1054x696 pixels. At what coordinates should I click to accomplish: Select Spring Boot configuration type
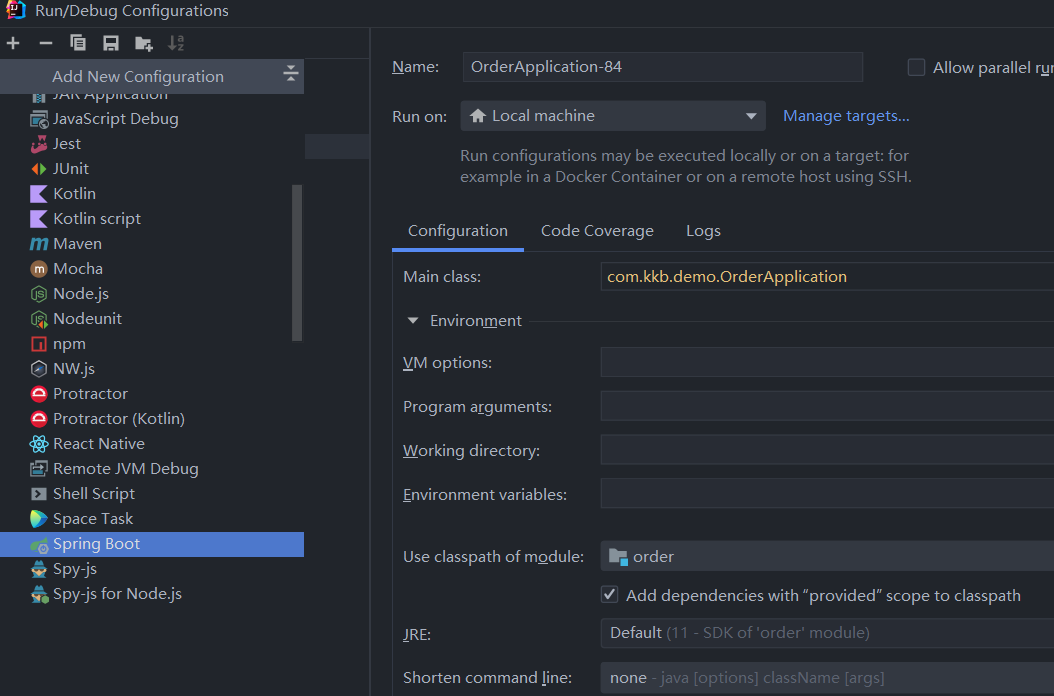coord(152,544)
